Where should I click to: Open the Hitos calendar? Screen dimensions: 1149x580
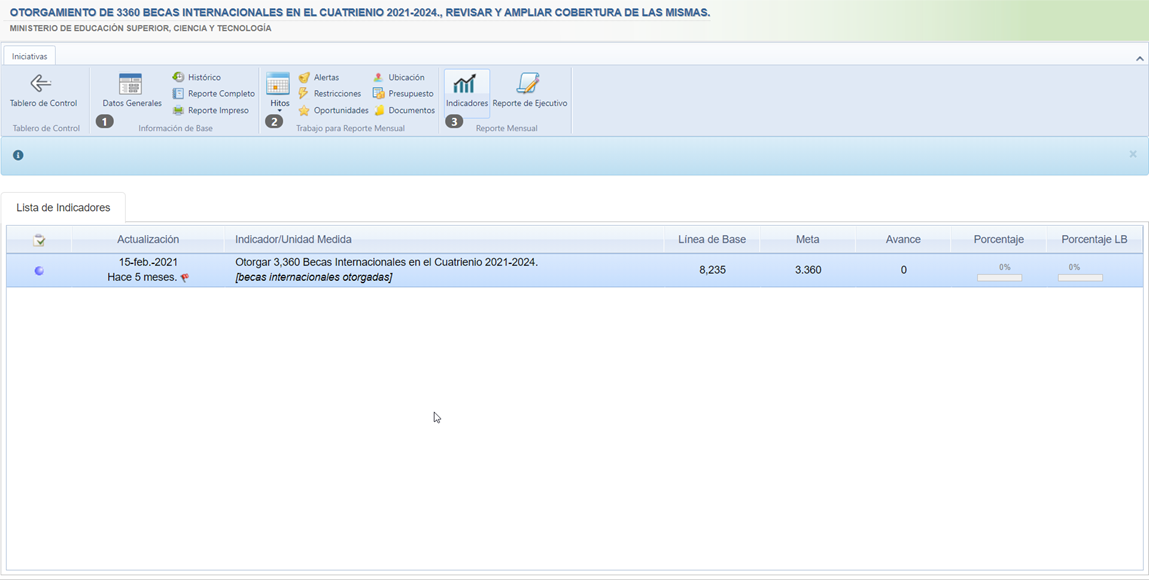[x=278, y=85]
